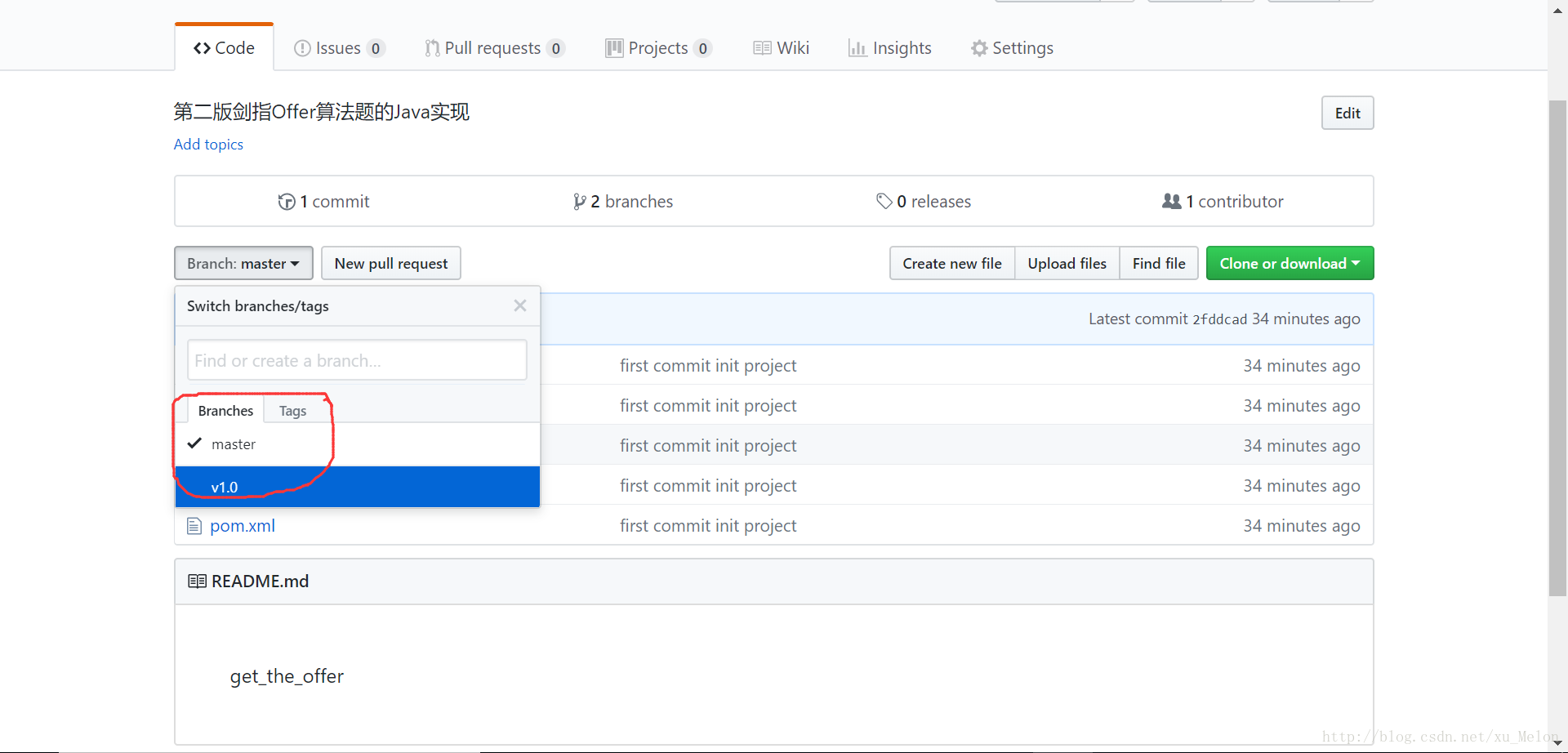Viewport: 1568px width, 753px height.
Task: Click the Edit description button
Action: (x=1347, y=113)
